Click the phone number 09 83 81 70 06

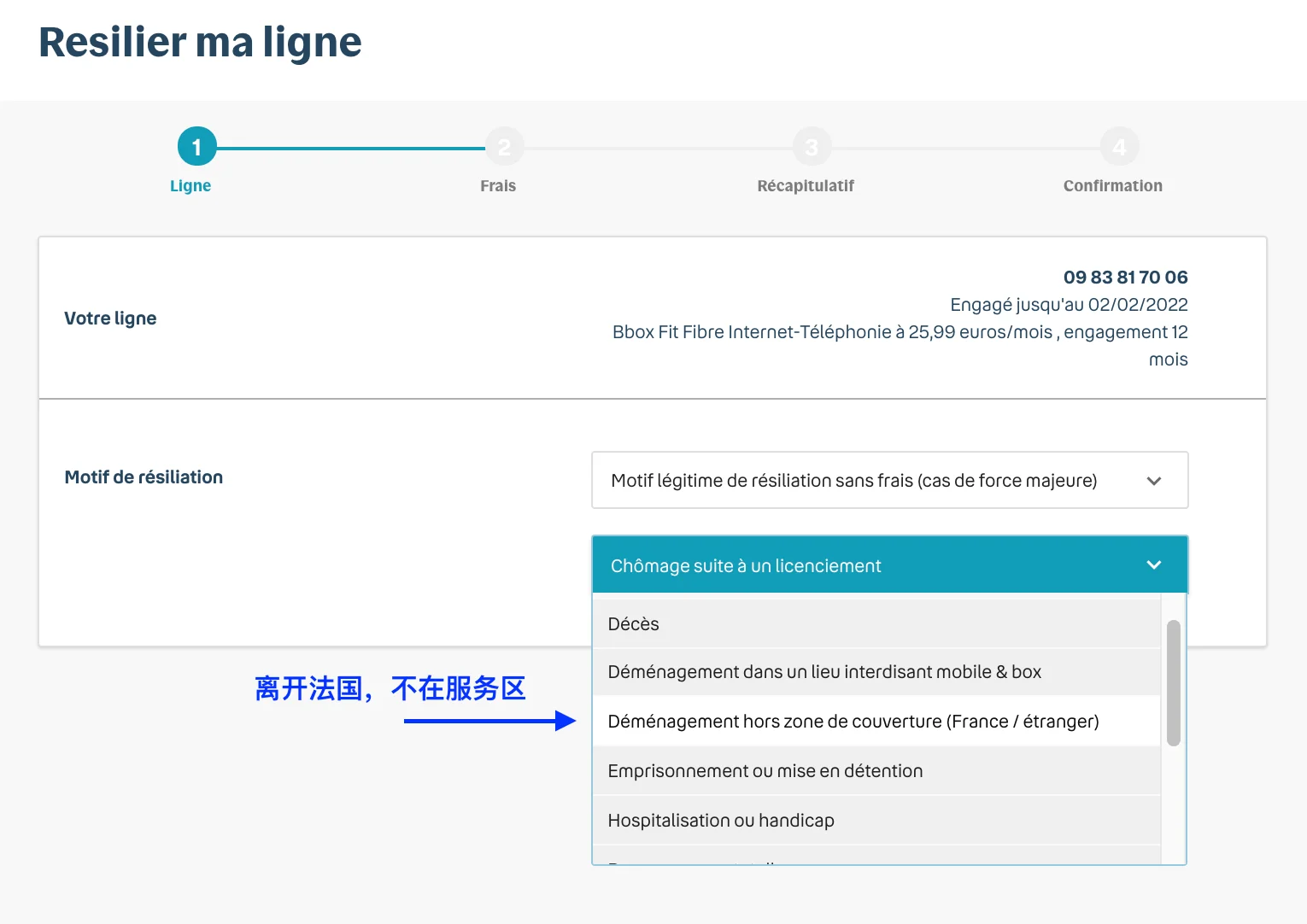click(1126, 277)
